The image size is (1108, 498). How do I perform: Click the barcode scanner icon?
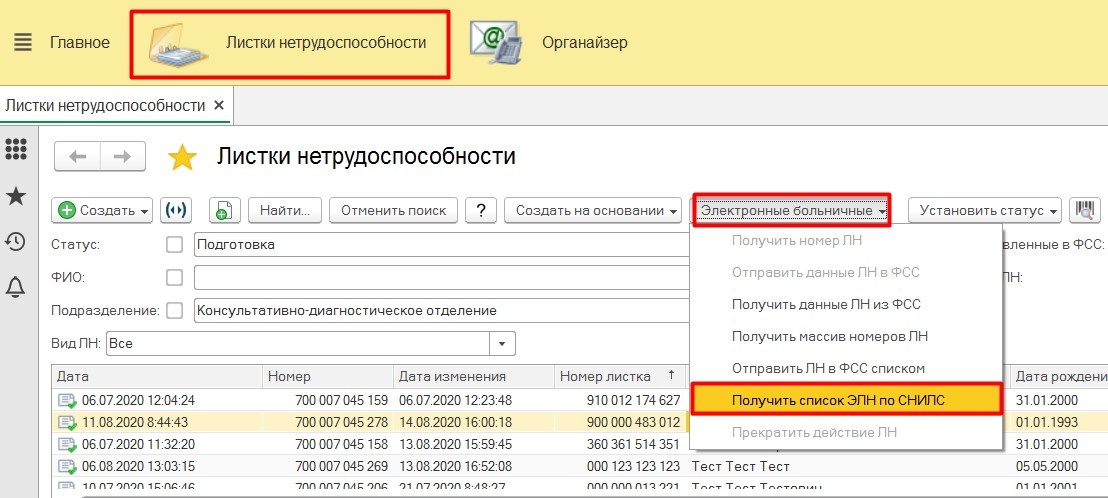click(1084, 210)
